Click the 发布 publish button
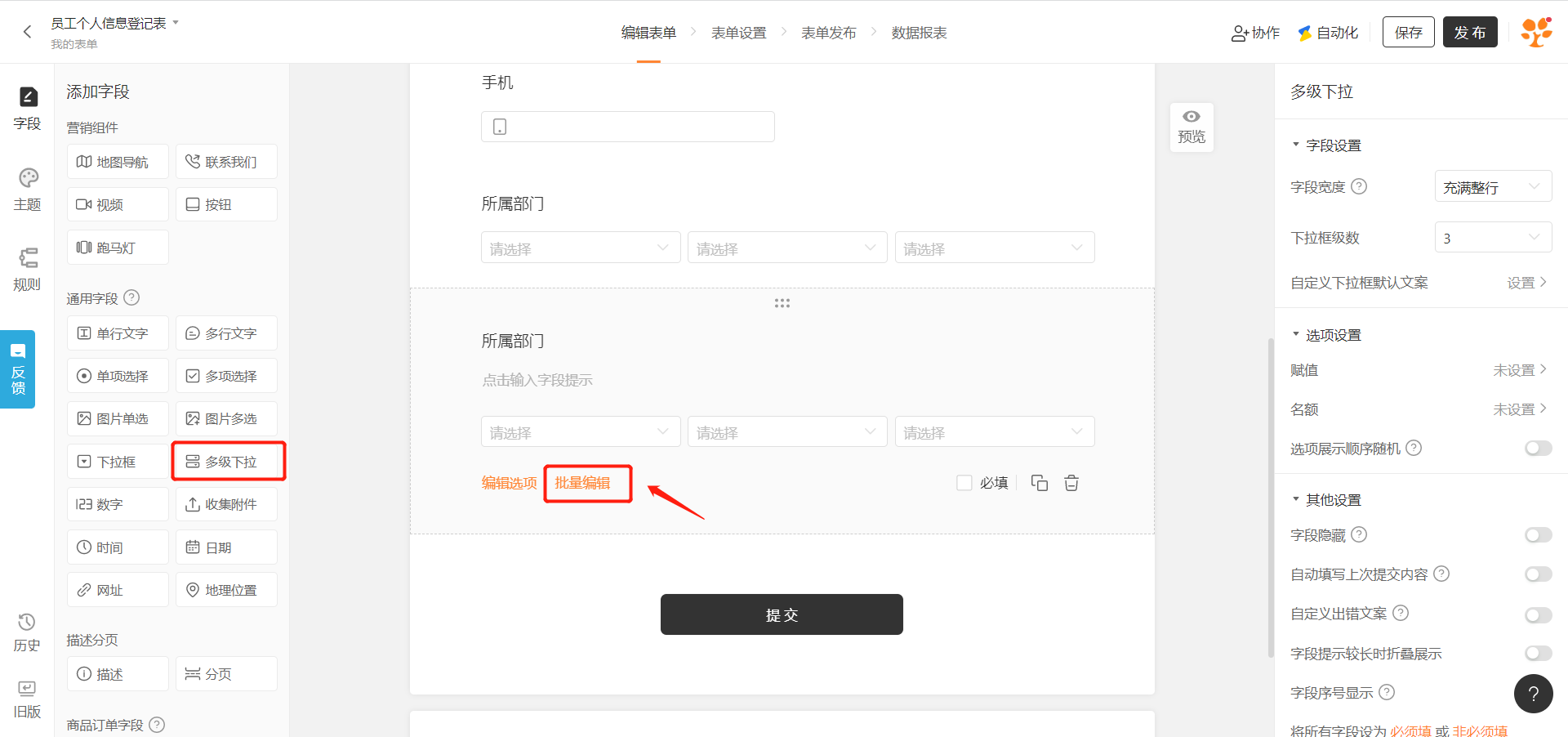 pyautogui.click(x=1469, y=33)
